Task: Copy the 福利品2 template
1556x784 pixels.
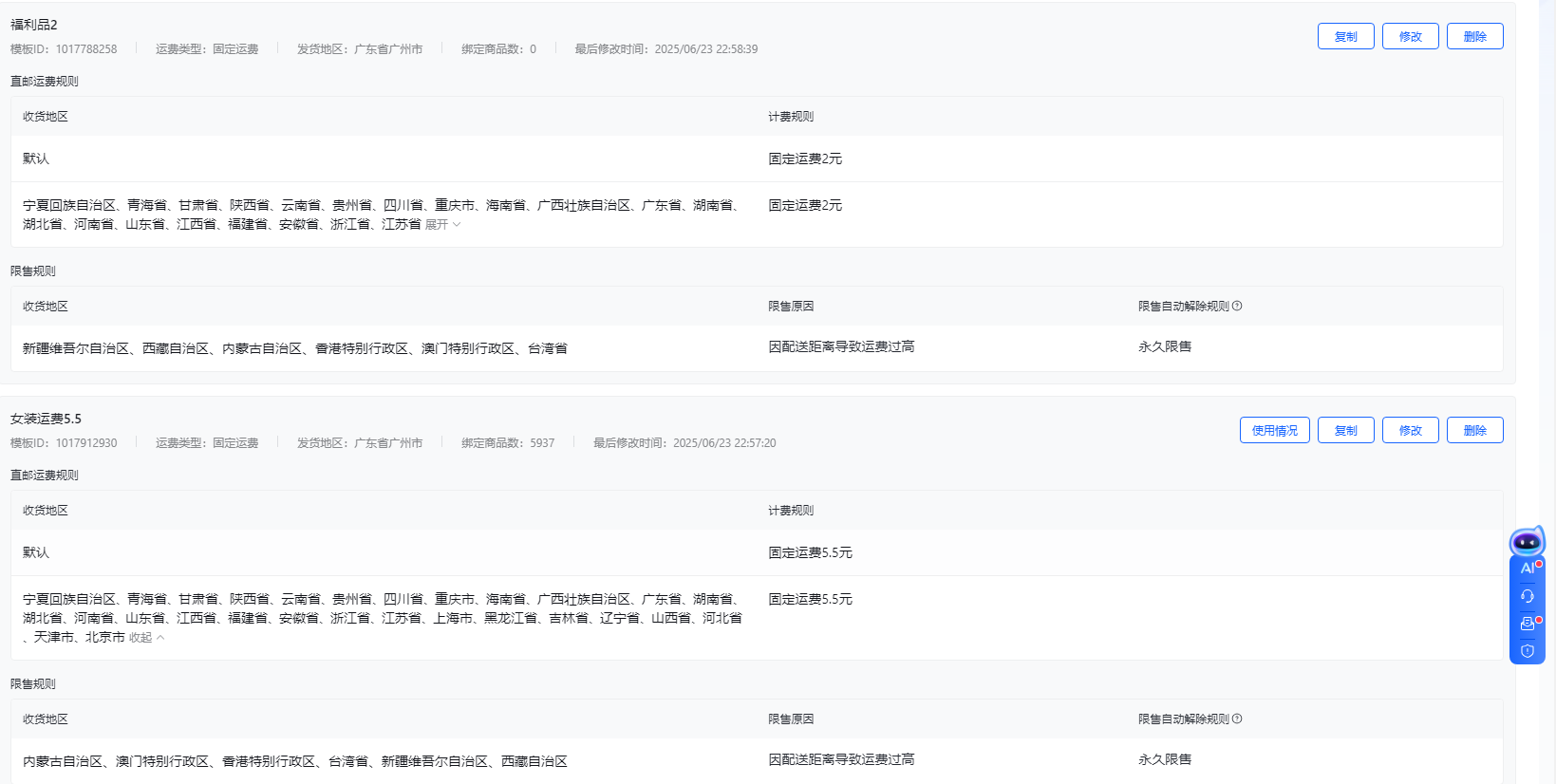Action: [x=1345, y=36]
